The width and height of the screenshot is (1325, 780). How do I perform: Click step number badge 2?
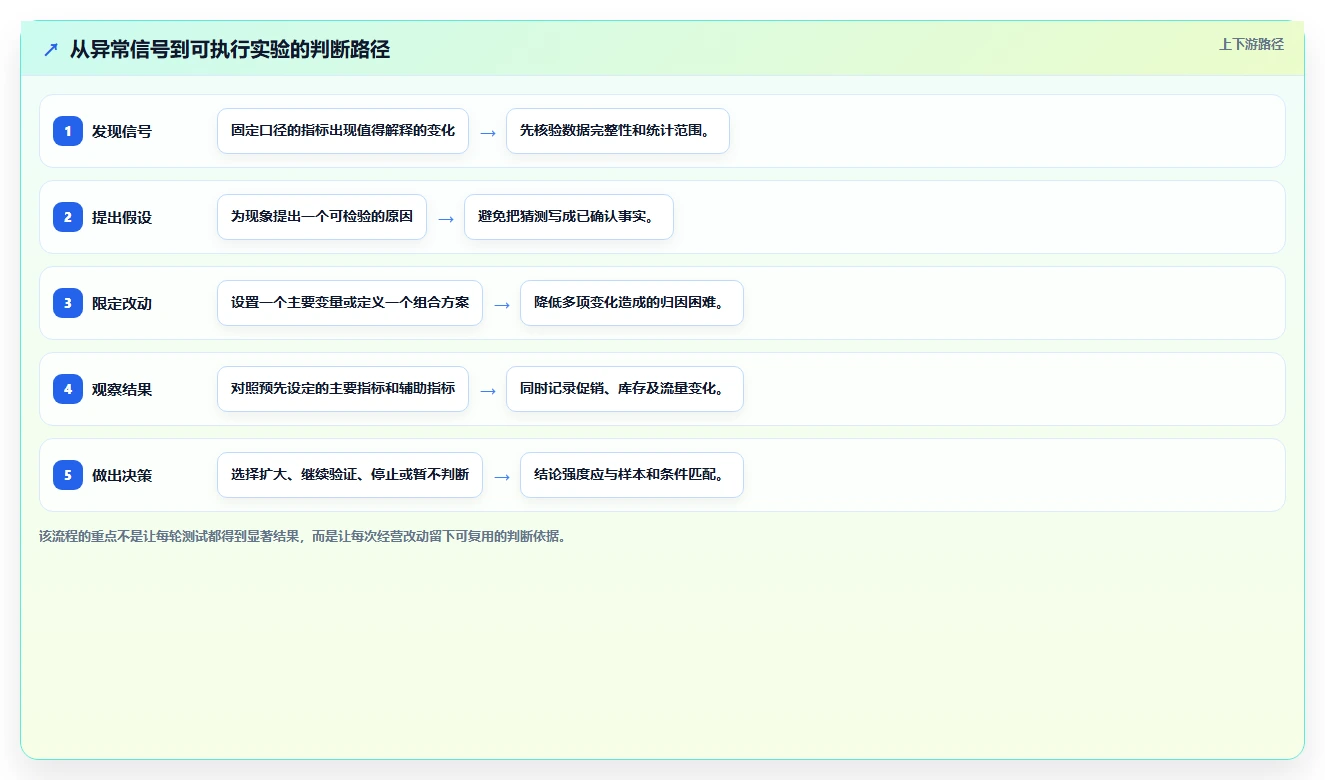click(68, 217)
